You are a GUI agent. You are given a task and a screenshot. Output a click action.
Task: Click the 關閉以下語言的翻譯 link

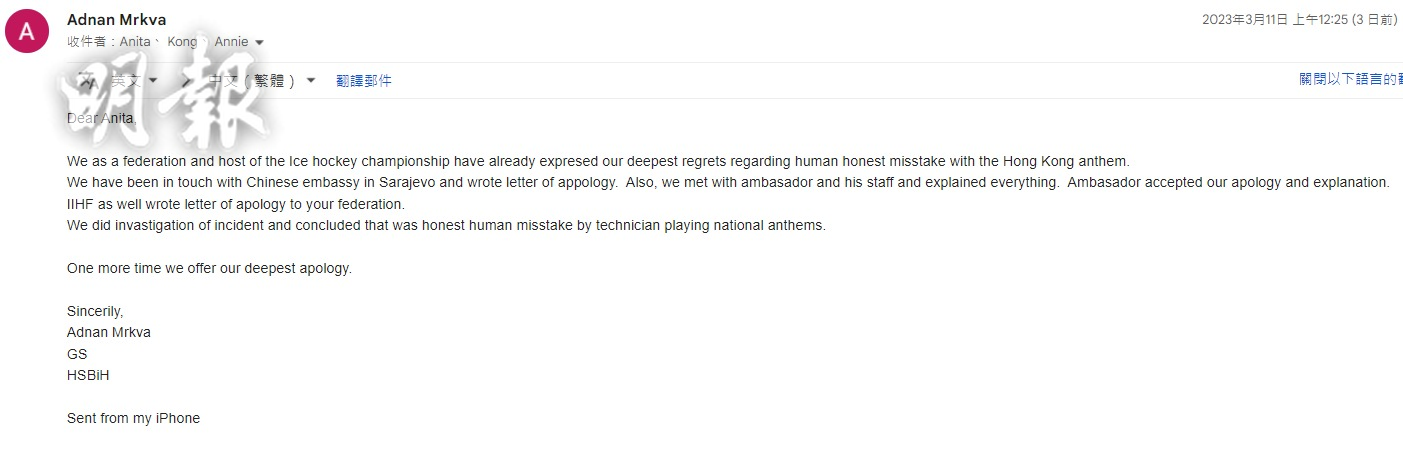(1350, 80)
